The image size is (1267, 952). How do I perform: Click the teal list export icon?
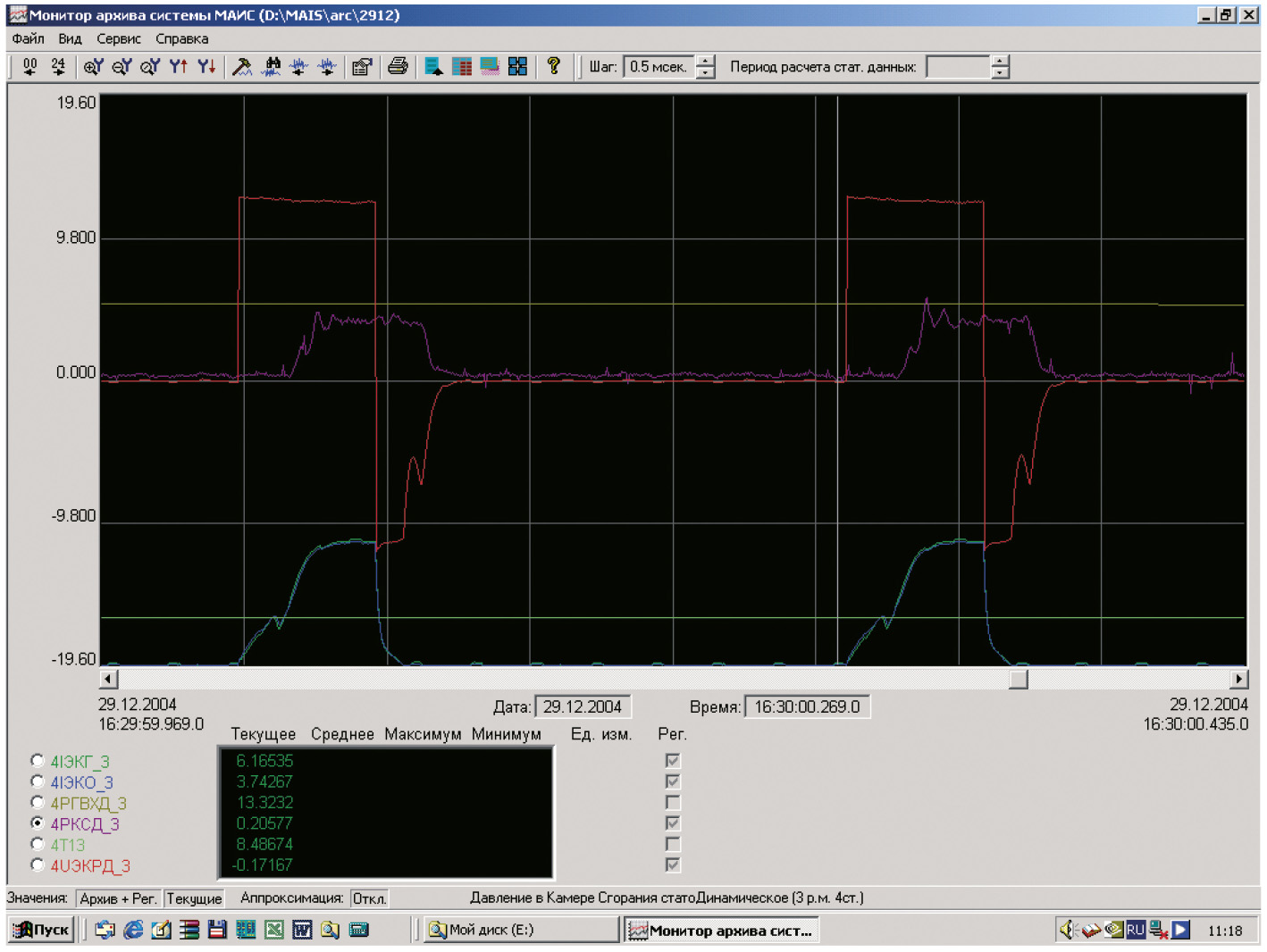click(433, 66)
